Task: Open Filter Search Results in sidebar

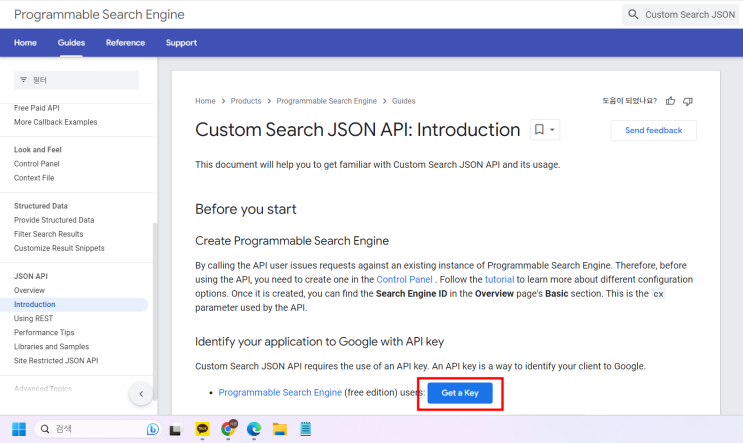Action: [x=48, y=234]
